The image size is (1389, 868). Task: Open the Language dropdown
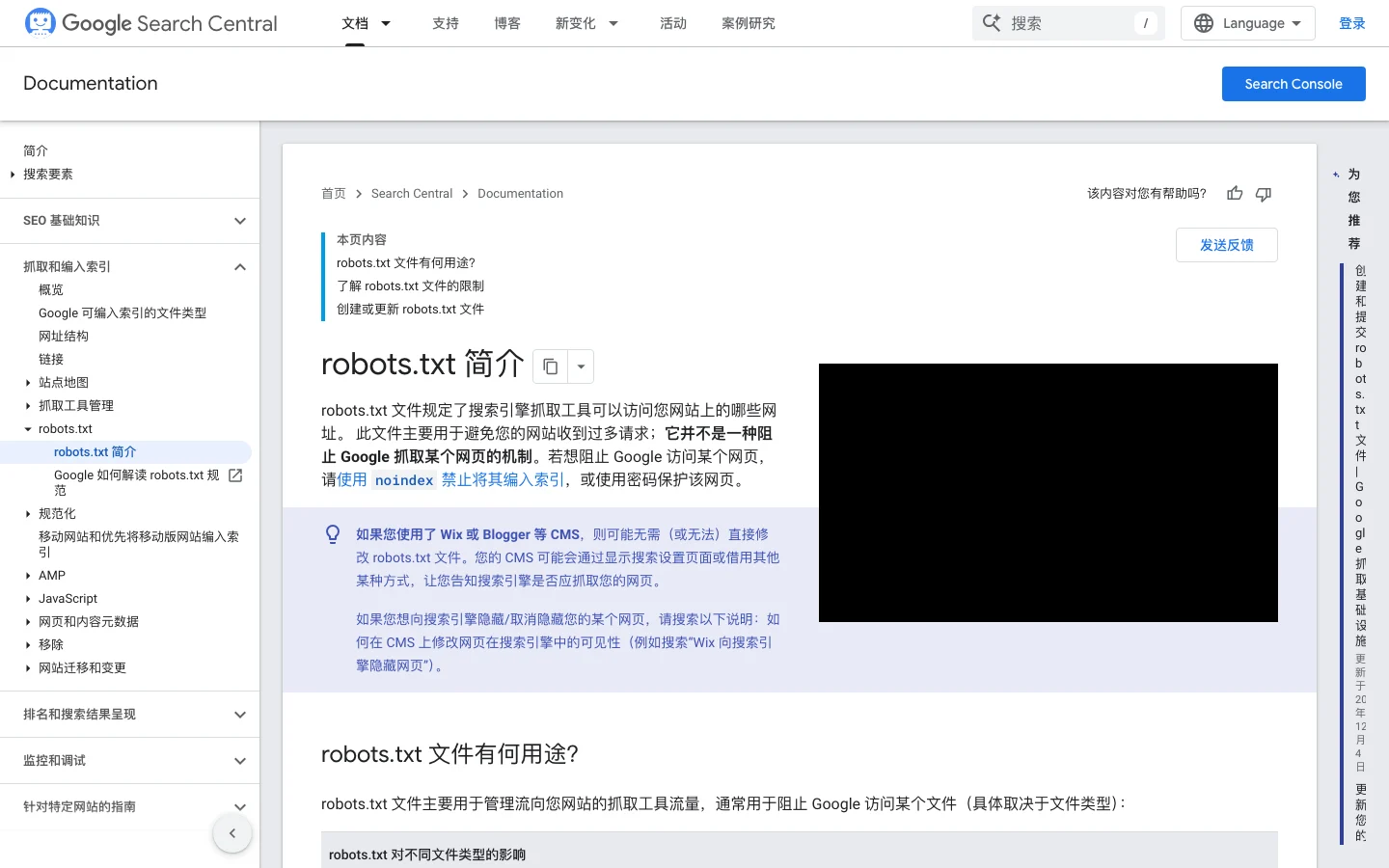coord(1248,23)
